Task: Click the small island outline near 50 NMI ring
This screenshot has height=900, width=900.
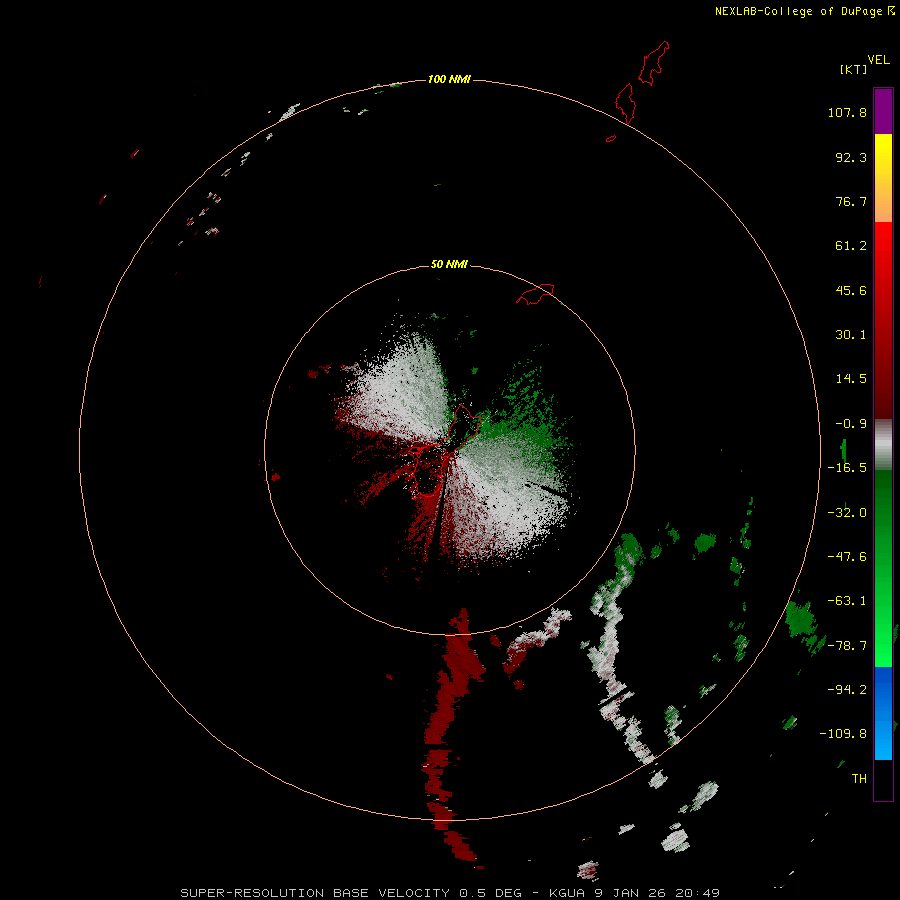Action: [535, 293]
